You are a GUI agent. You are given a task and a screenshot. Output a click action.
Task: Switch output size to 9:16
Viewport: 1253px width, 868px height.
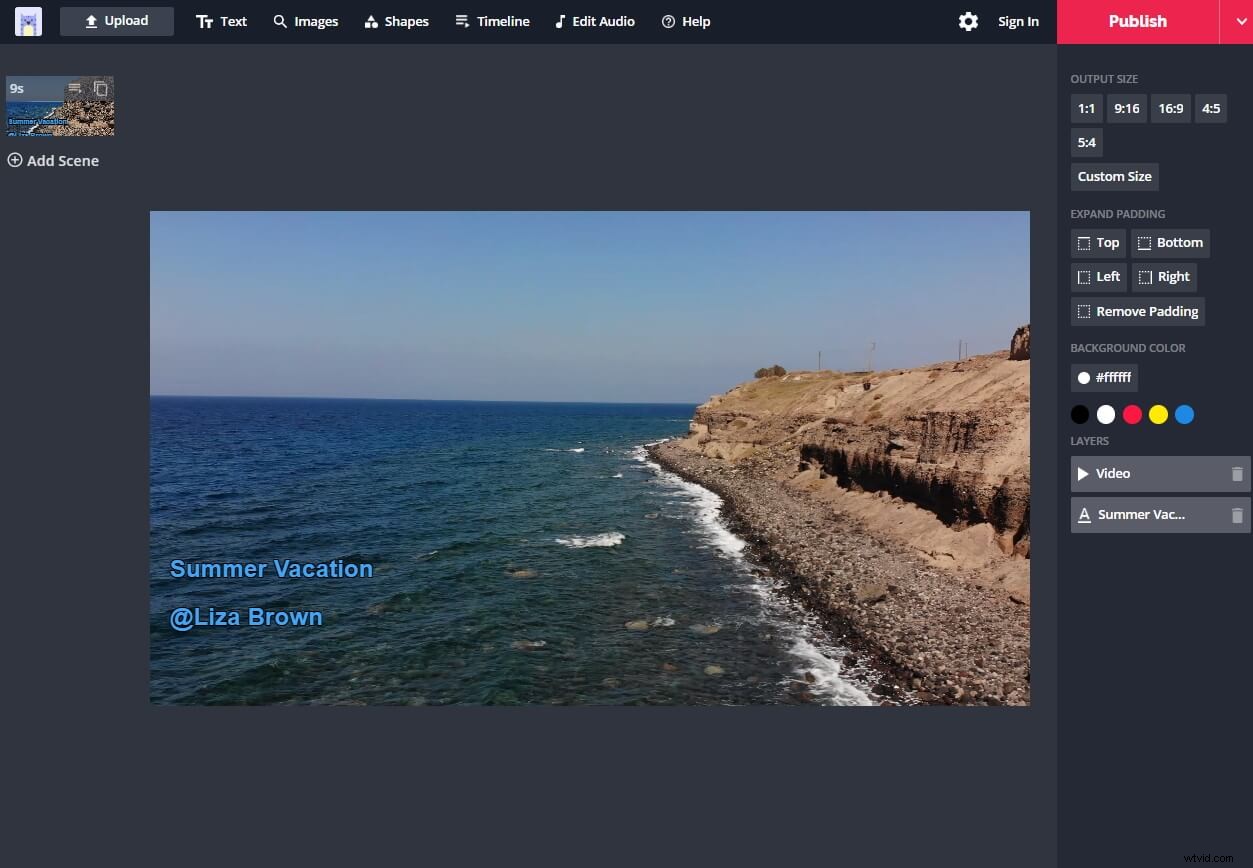[x=1126, y=108]
